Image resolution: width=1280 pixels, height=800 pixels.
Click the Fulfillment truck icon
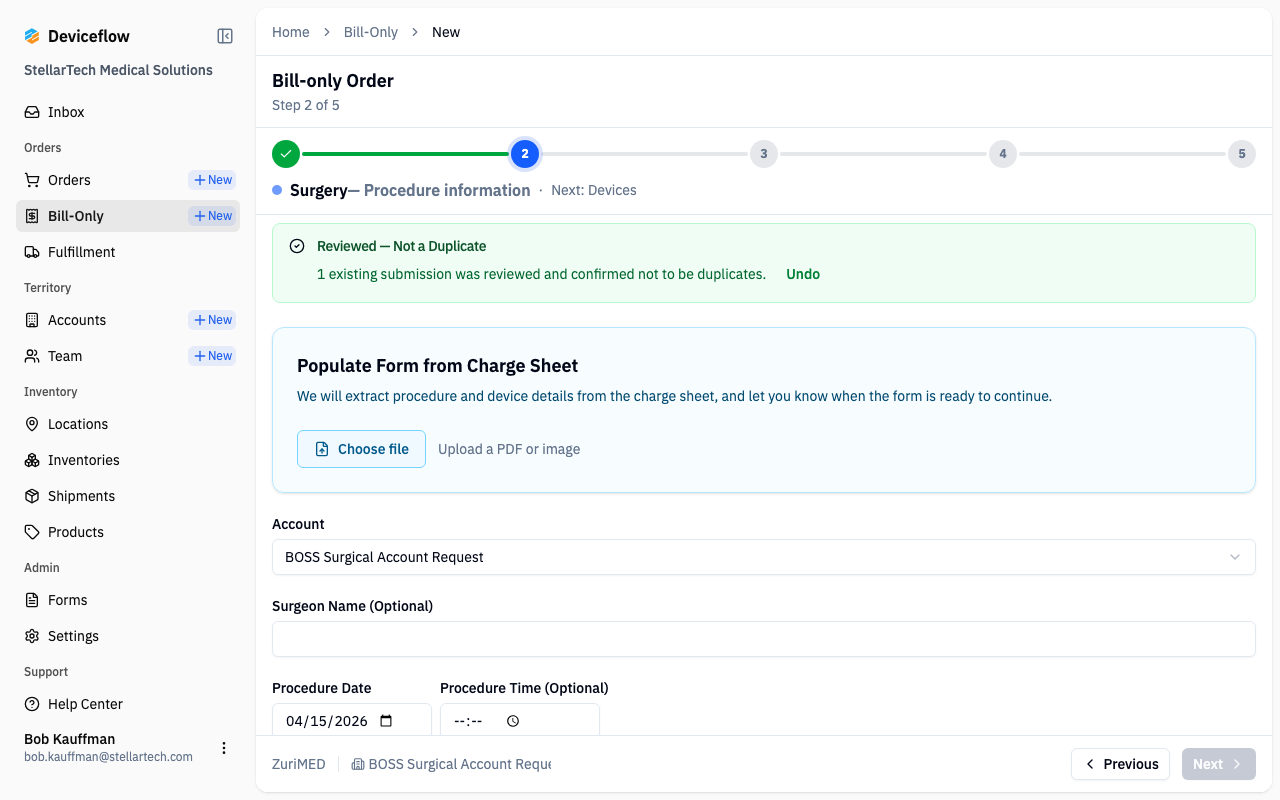click(x=32, y=252)
